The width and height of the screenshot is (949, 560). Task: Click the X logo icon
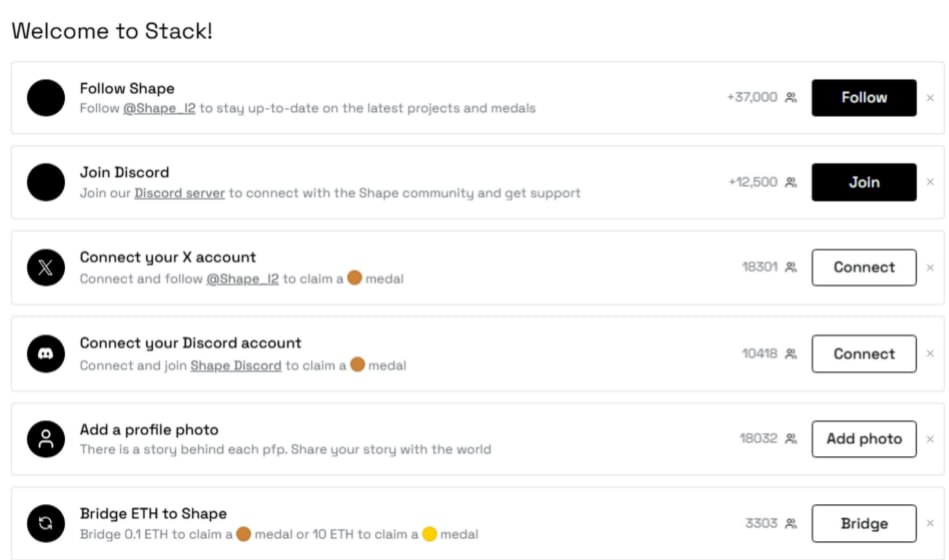pos(46,268)
